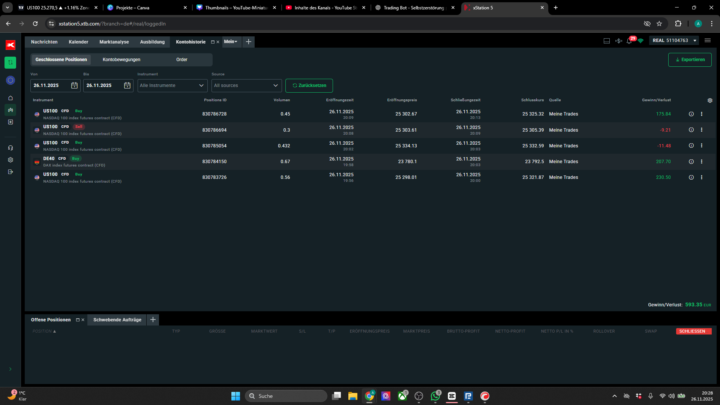The image size is (720, 405).
Task: Select the Offene Positionen tab
Action: tap(51, 320)
